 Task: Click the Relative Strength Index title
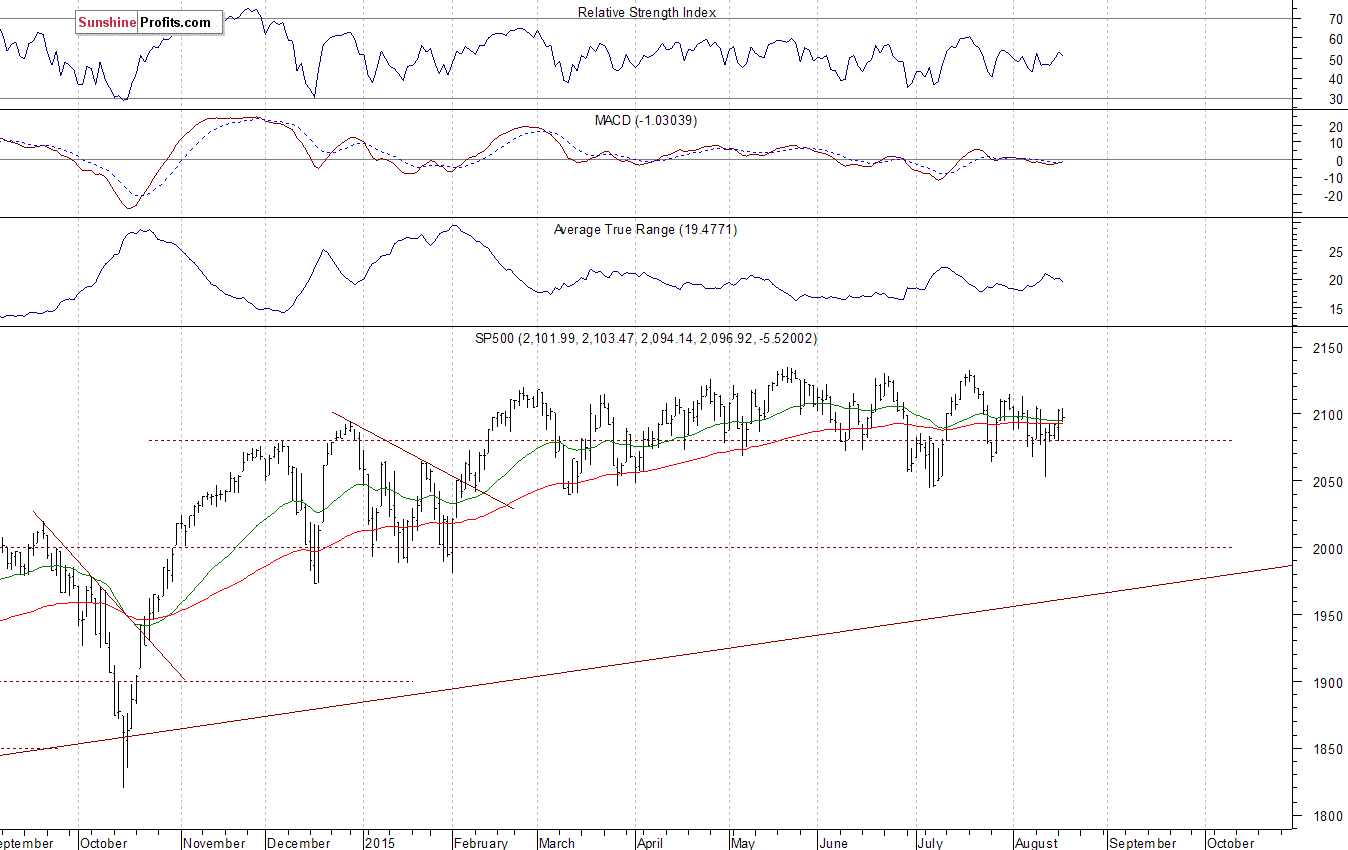pos(647,12)
